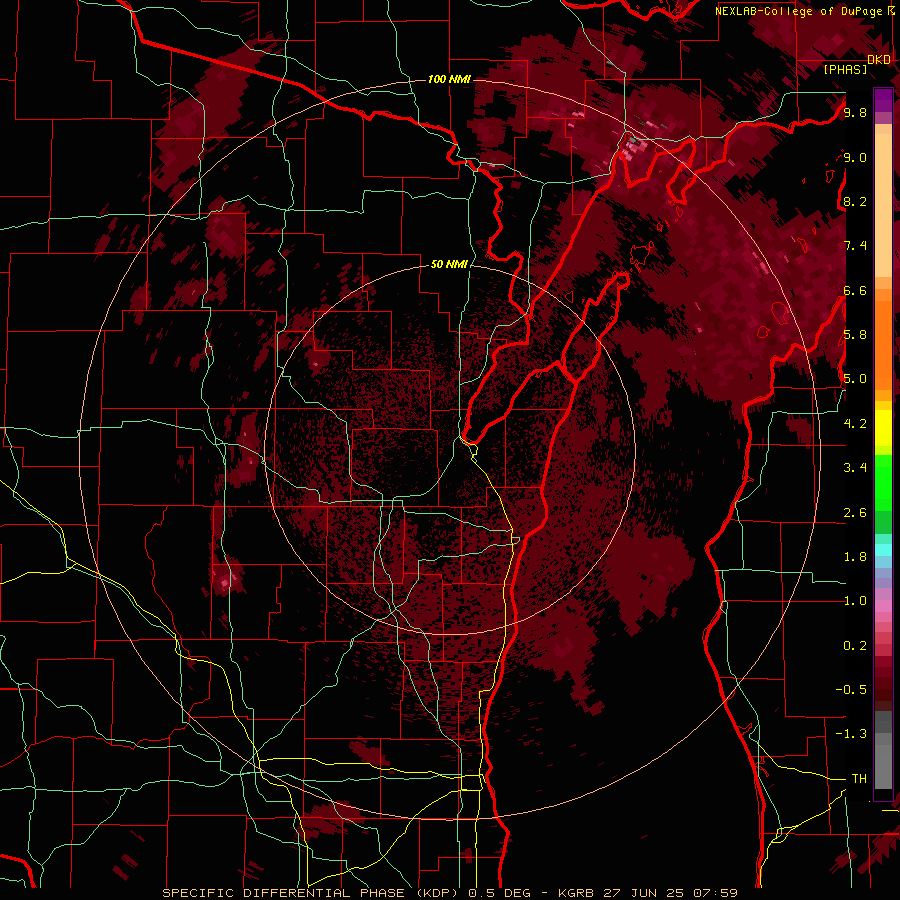Viewport: 900px width, 900px height.
Task: Click the yellow segment of the color bar
Action: [883, 428]
